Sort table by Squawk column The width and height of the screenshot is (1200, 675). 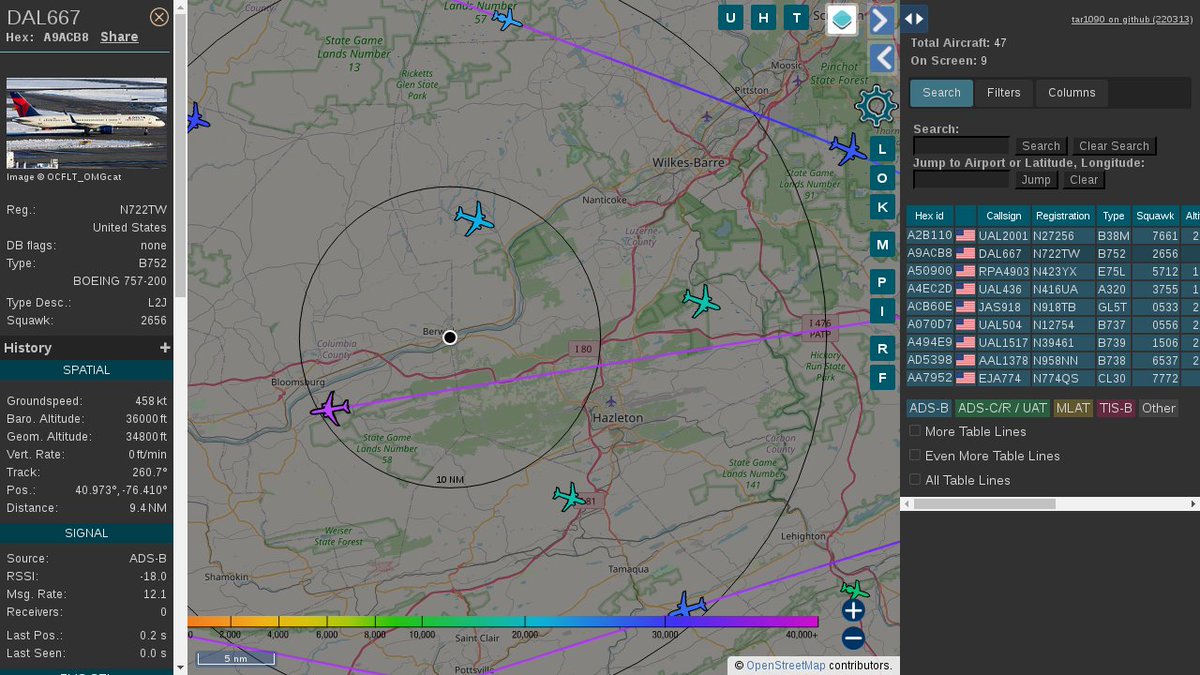[1155, 216]
